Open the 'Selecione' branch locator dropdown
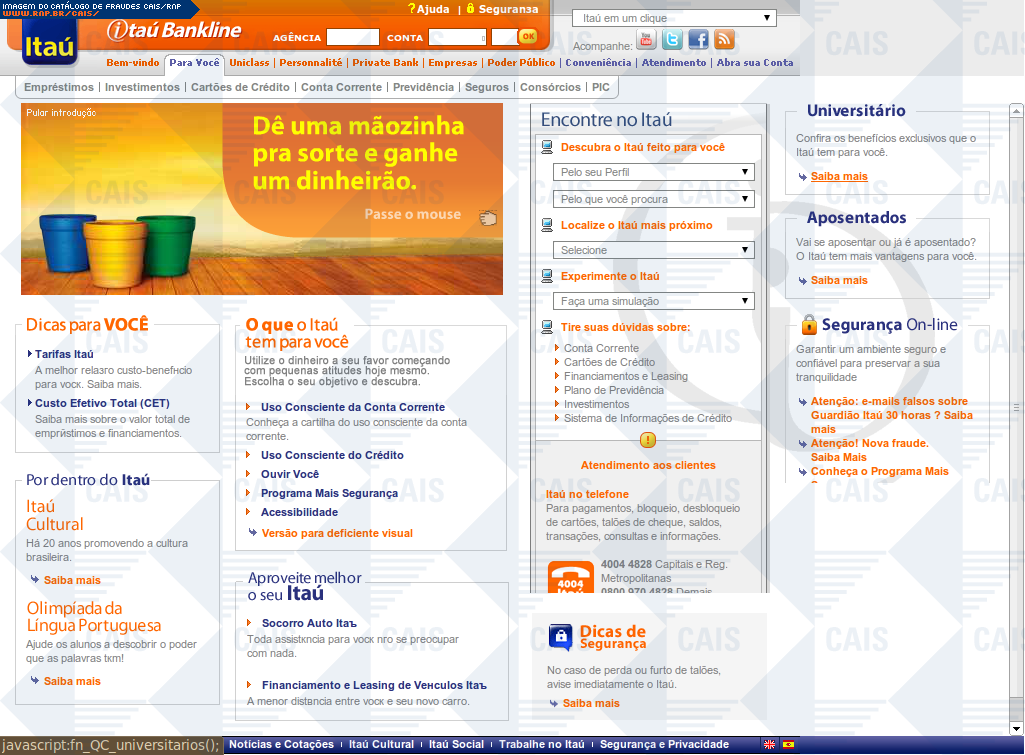Image resolution: width=1025 pixels, height=755 pixels. tap(653, 250)
